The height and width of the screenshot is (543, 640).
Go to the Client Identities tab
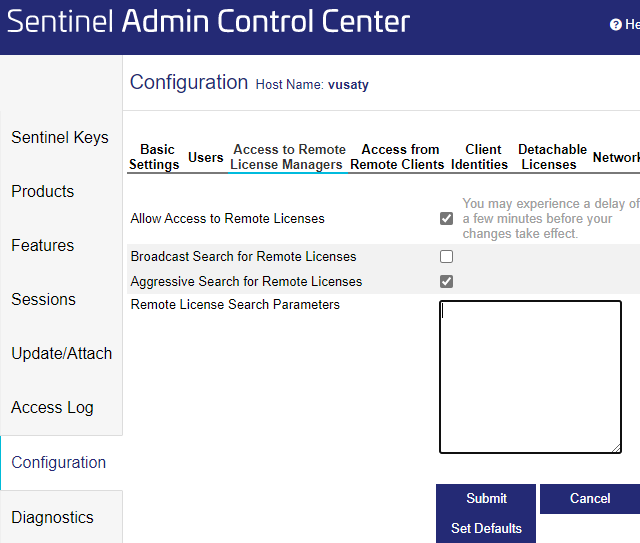pyautogui.click(x=480, y=157)
